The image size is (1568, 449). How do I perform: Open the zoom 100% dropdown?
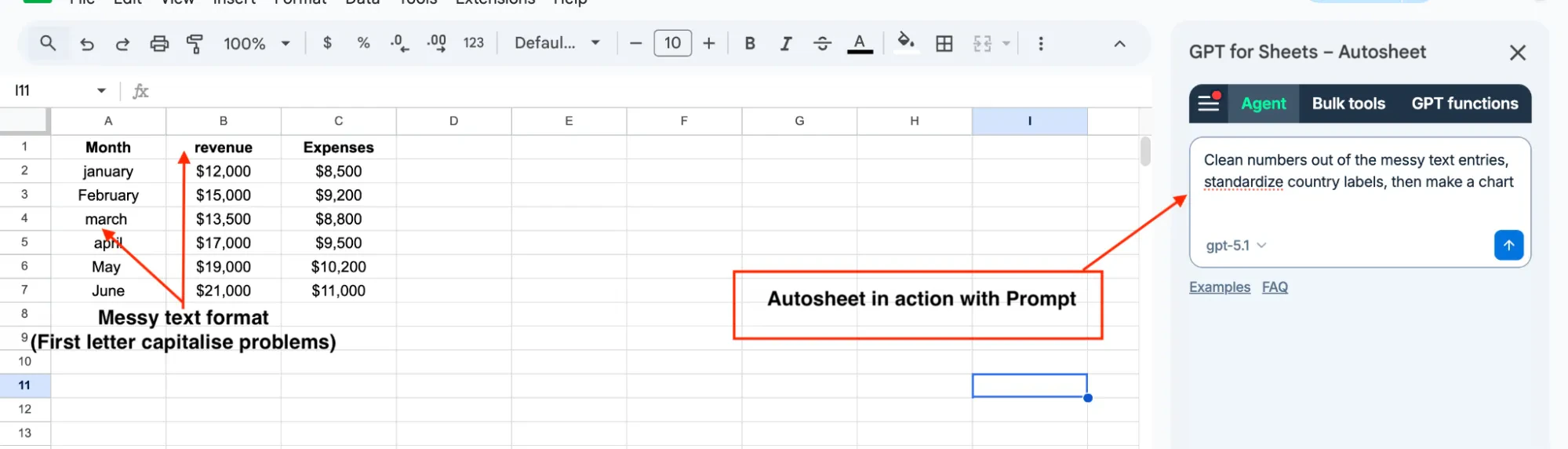[256, 43]
